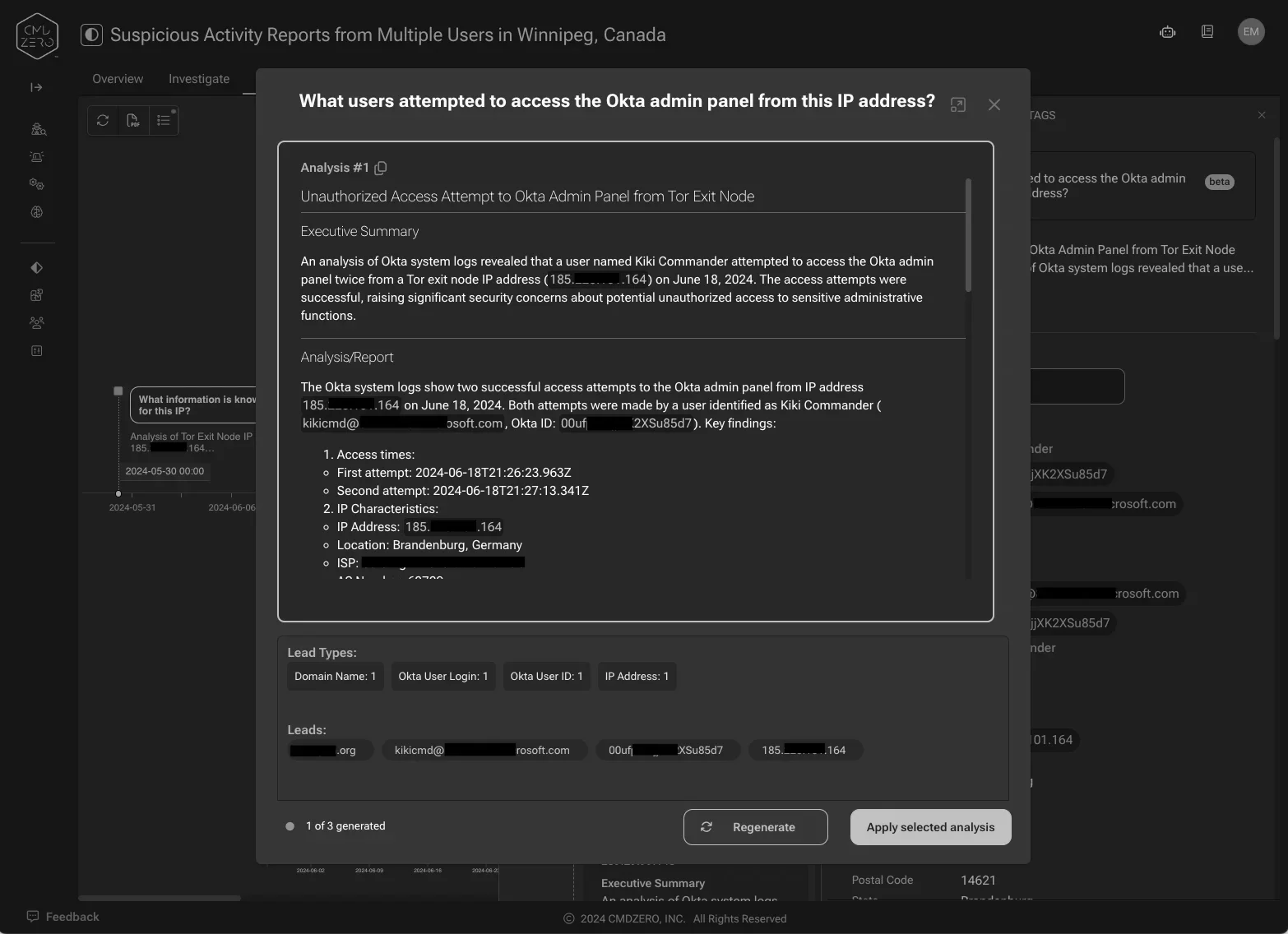Image resolution: width=1288 pixels, height=934 pixels.
Task: Close the Okta admin panel question dialog
Action: tap(994, 104)
